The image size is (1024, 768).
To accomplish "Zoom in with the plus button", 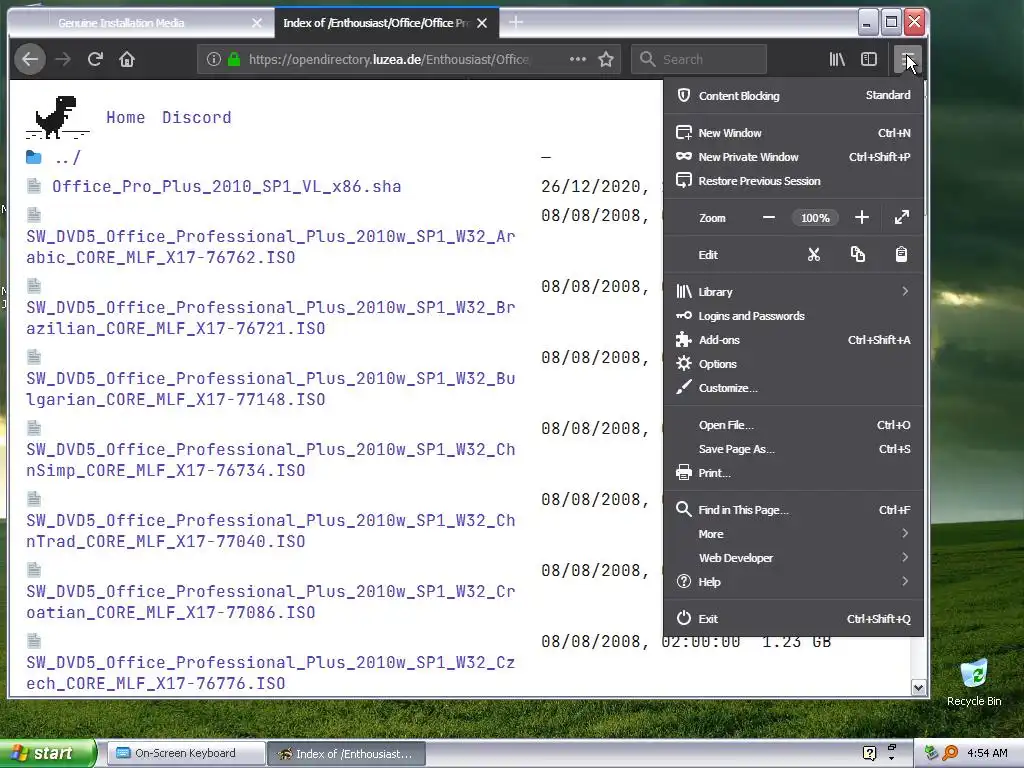I will click(861, 217).
